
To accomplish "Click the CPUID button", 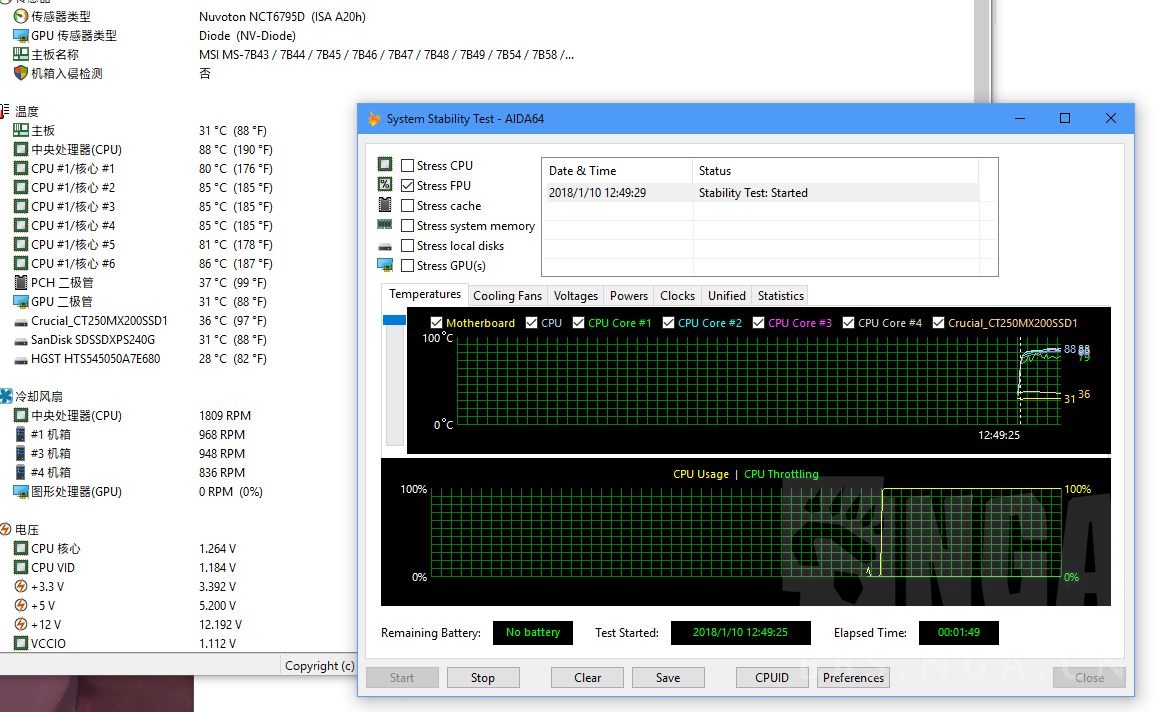I will pos(772,678).
